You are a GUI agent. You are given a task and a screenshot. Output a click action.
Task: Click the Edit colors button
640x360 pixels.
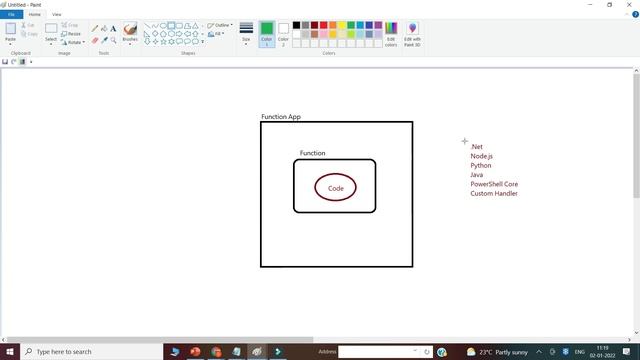point(391,34)
